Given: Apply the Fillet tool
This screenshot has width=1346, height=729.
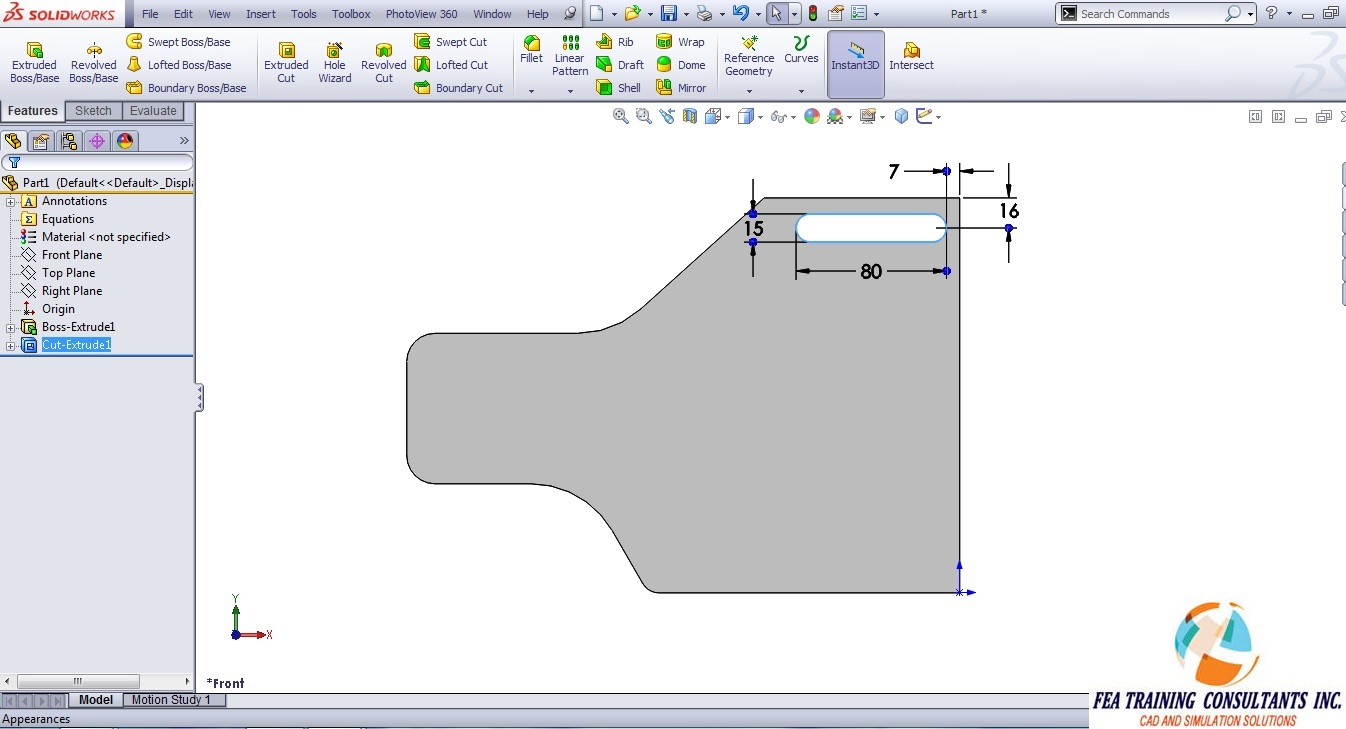Looking at the screenshot, I should 532,50.
